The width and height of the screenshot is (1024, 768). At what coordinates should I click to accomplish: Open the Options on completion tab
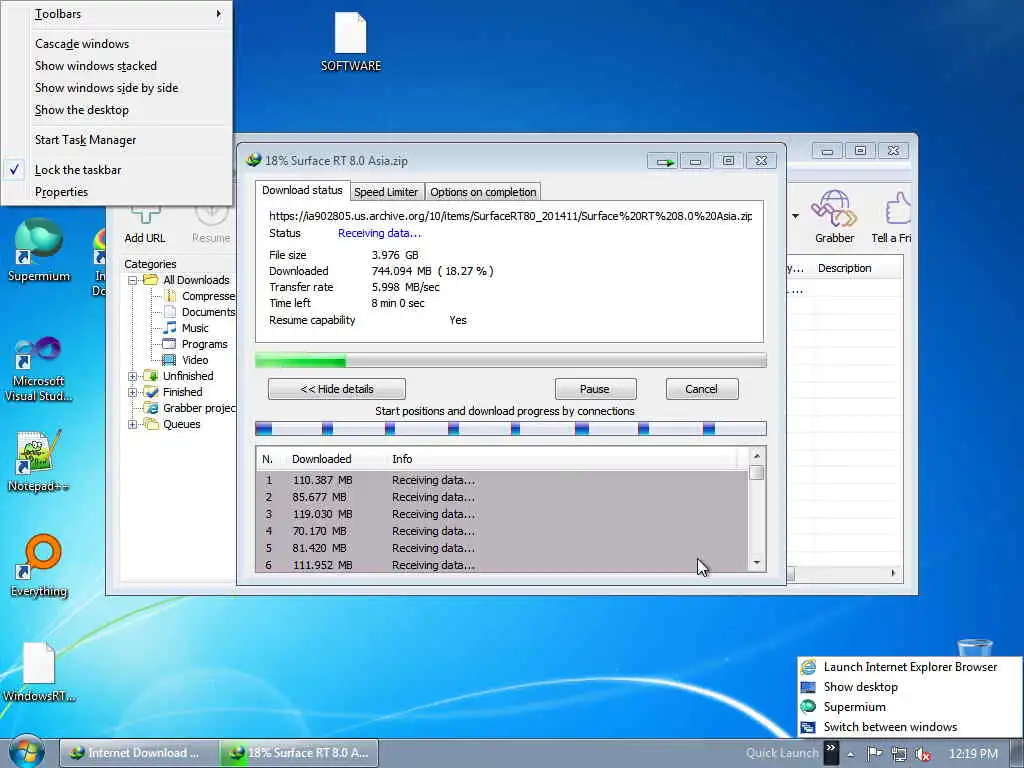[x=483, y=192]
